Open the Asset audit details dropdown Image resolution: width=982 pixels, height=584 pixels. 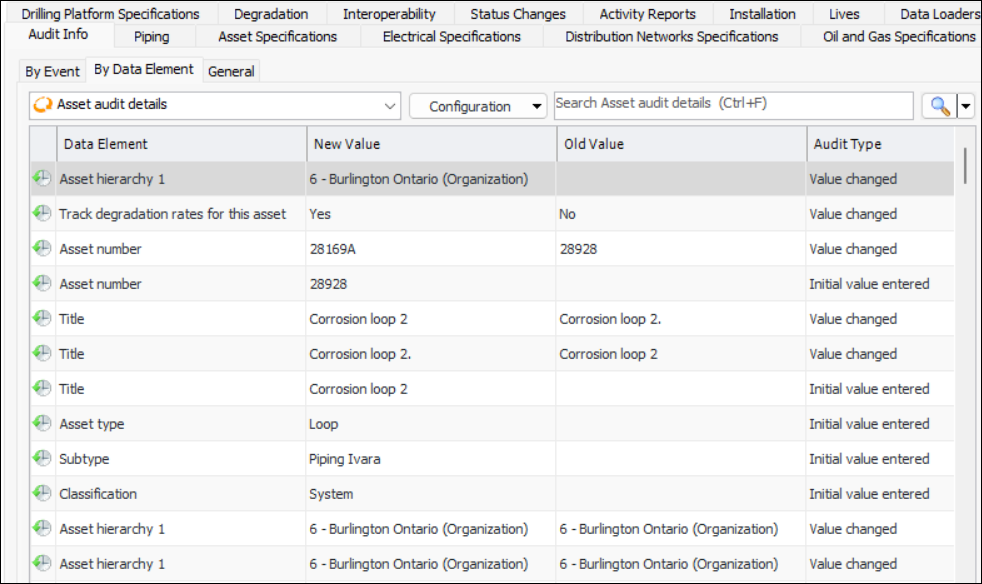pos(390,105)
